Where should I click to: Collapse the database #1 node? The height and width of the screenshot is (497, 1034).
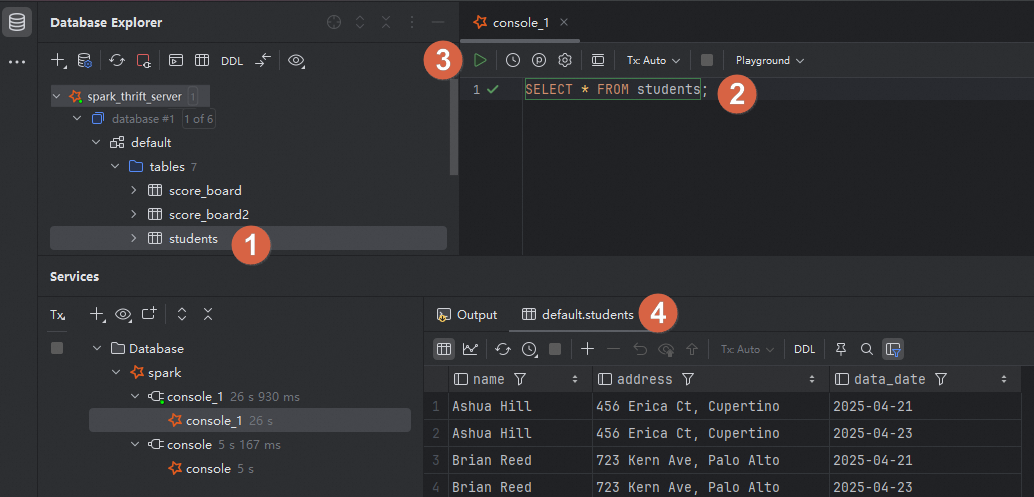(x=78, y=119)
